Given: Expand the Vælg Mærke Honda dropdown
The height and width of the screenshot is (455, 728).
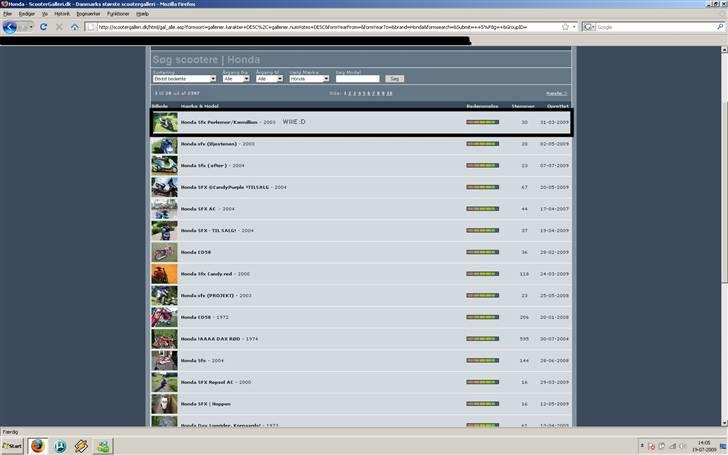Looking at the screenshot, I should [309, 79].
